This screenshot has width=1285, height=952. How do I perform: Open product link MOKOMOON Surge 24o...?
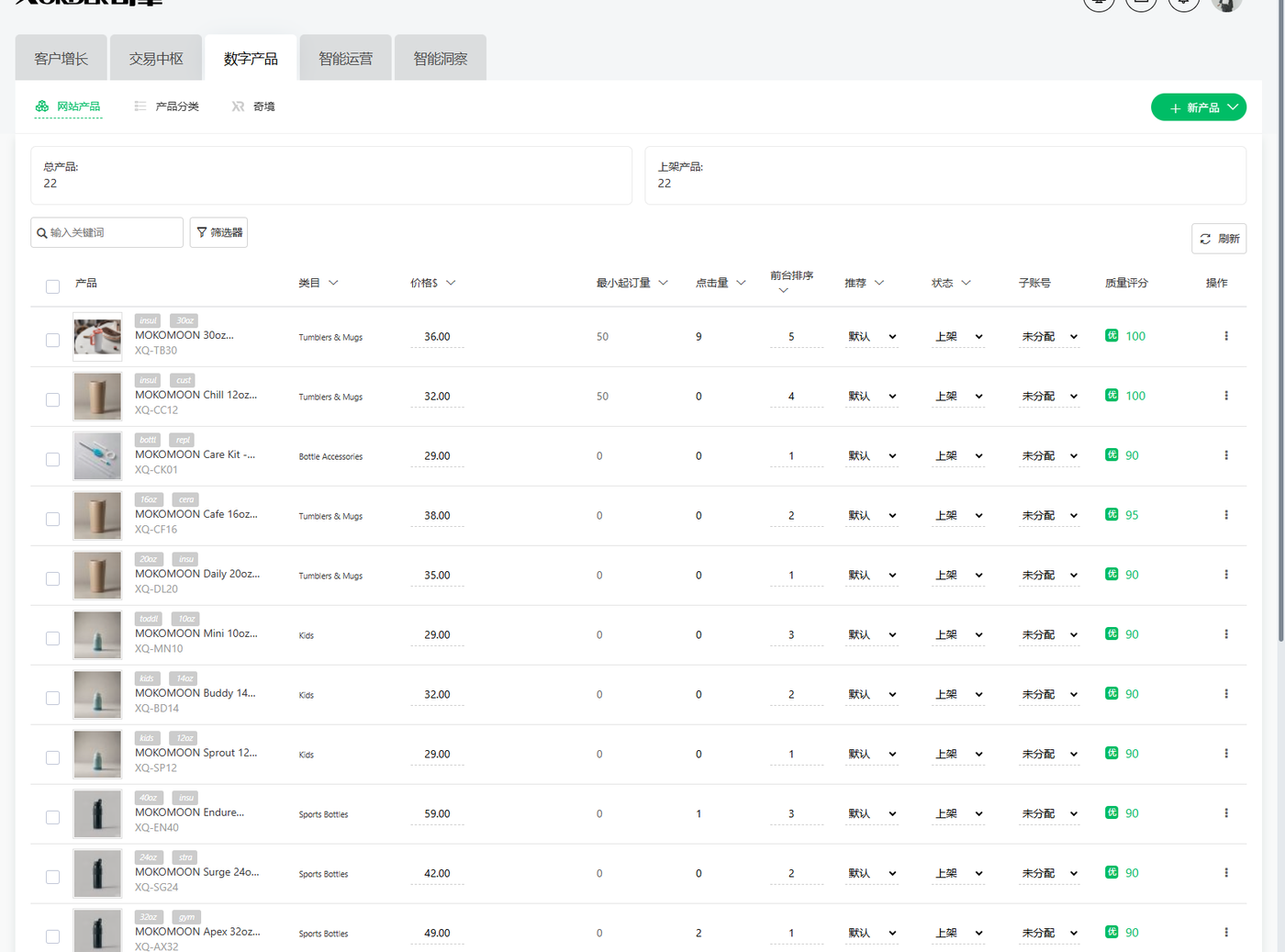[196, 872]
